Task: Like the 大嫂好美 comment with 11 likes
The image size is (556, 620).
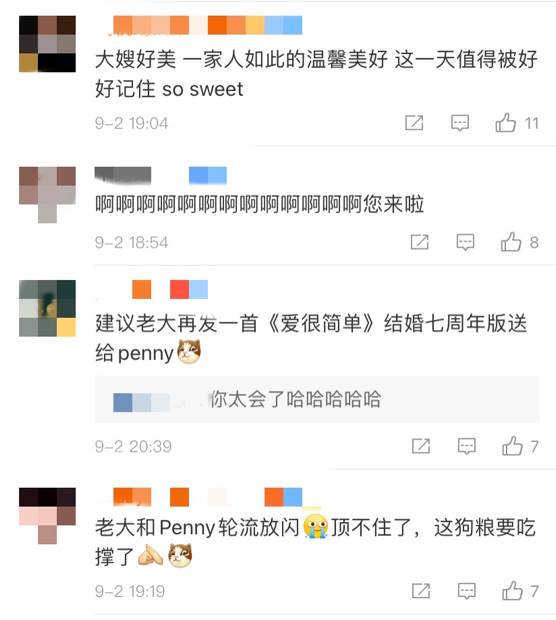Action: point(506,123)
